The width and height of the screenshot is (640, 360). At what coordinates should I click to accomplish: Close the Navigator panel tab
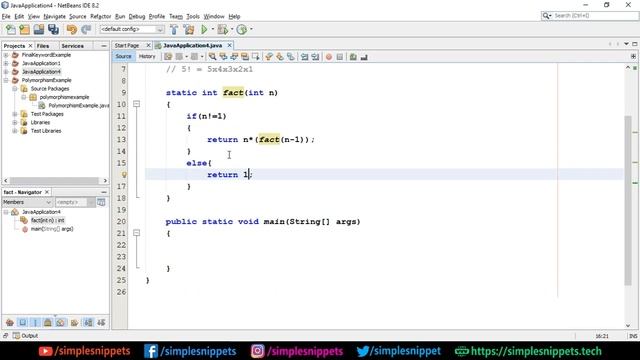[x=47, y=192]
